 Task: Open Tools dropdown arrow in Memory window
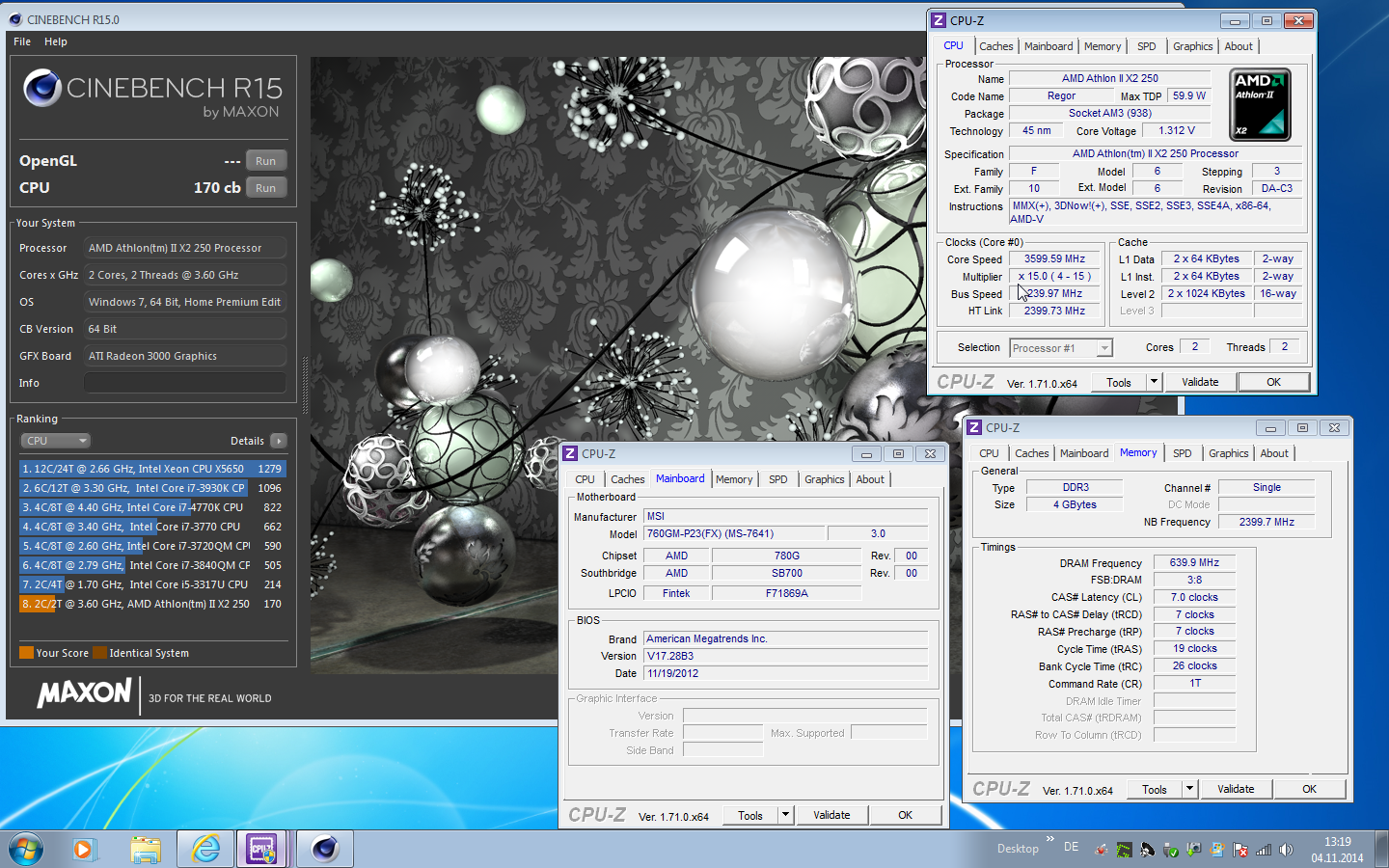pyautogui.click(x=1189, y=790)
